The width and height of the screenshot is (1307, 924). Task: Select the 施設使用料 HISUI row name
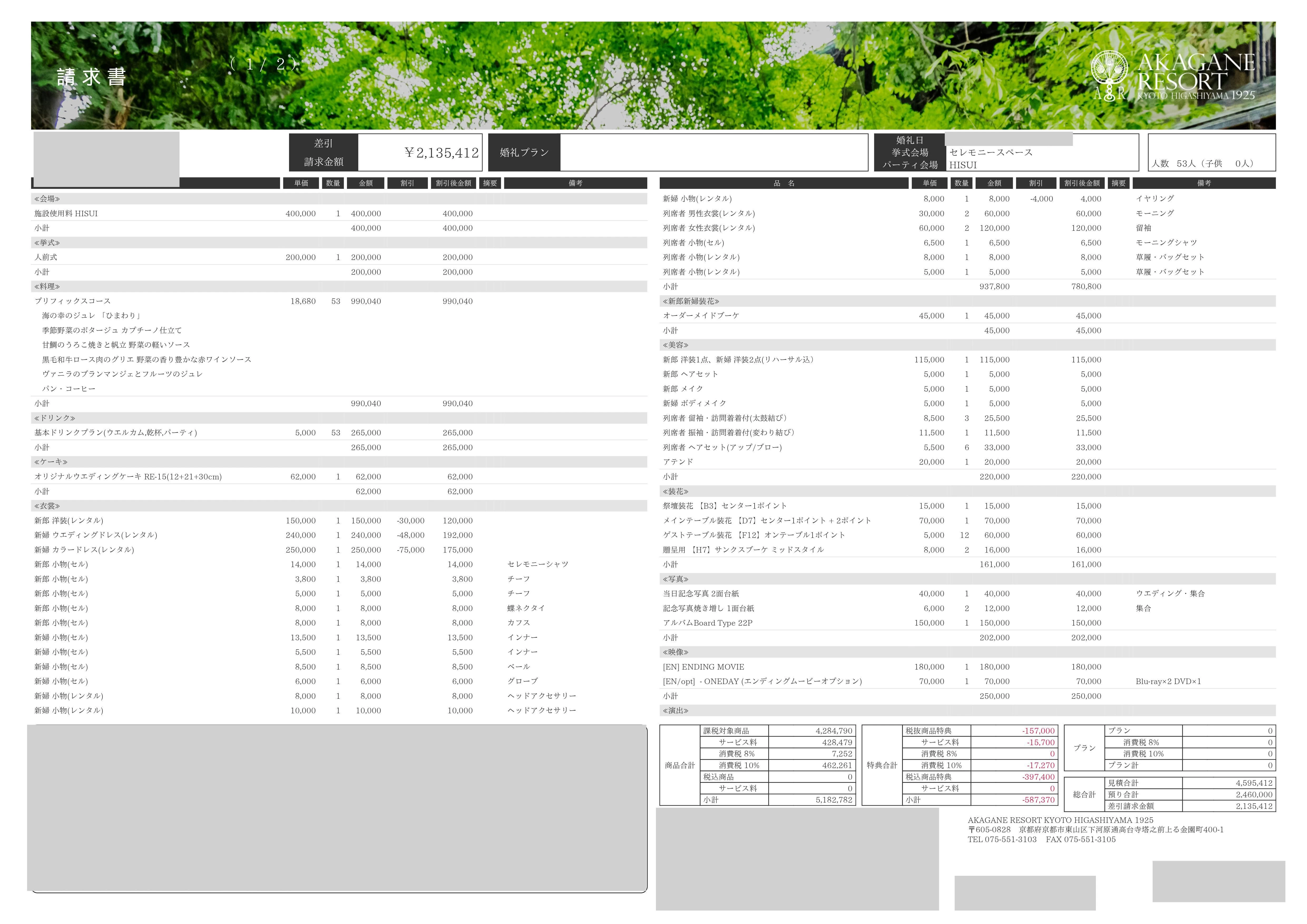(66, 213)
